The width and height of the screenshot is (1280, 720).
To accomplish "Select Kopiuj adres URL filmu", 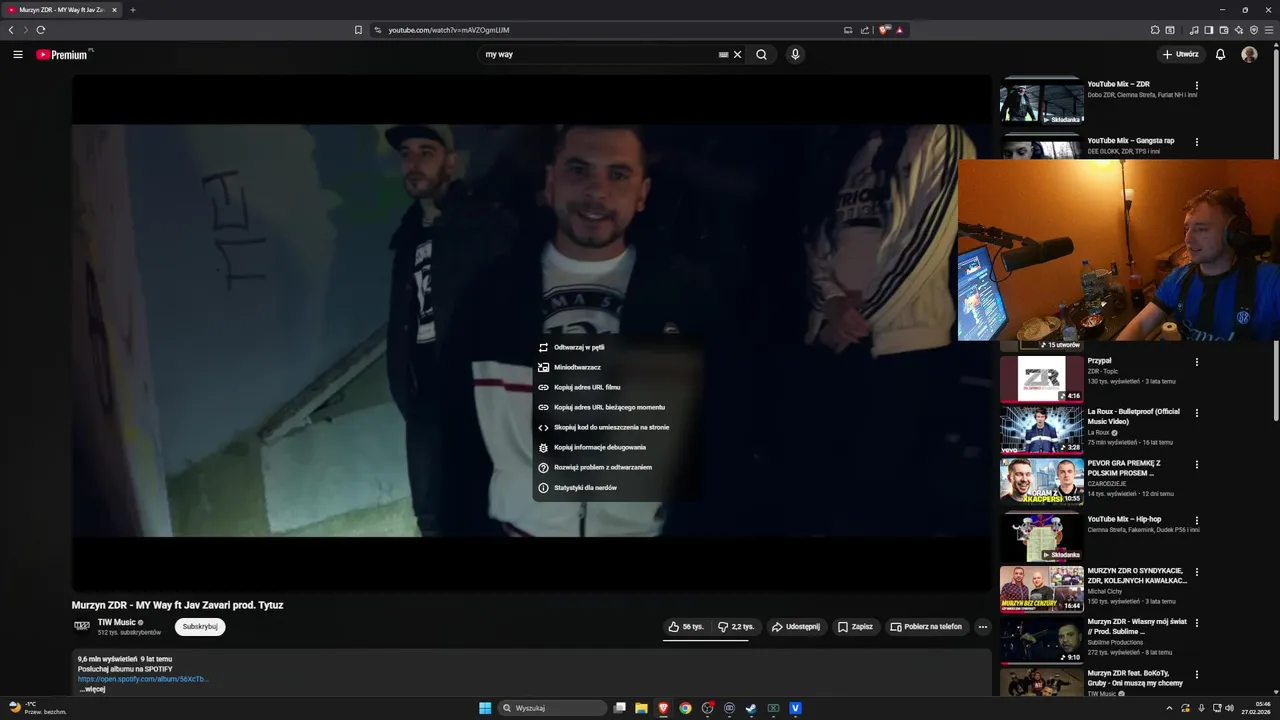I will coord(616,387).
